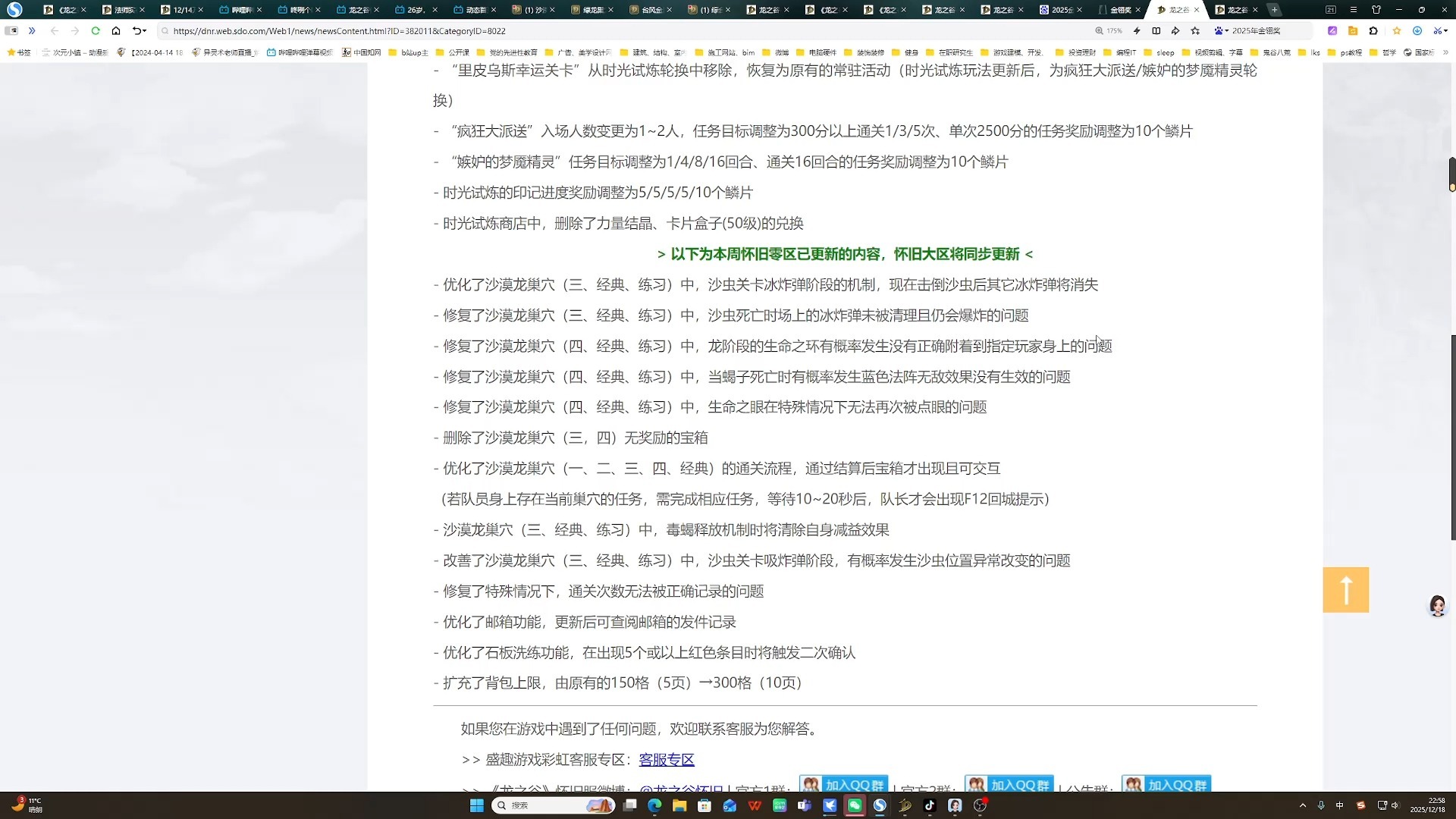Image resolution: width=1456 pixels, height=819 pixels.
Task: Open split screen reading mode icon
Action: tap(1155, 31)
